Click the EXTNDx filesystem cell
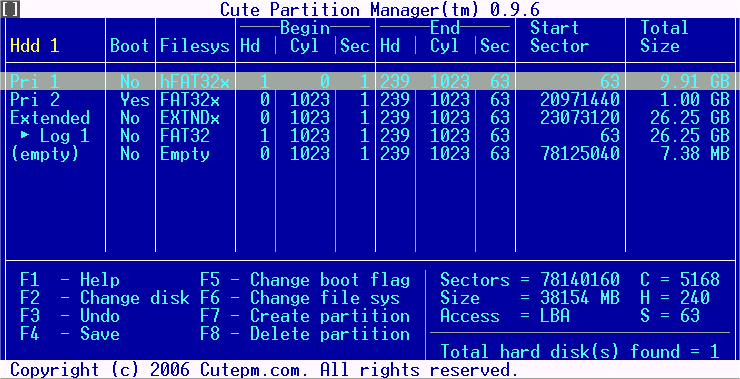 [190, 118]
